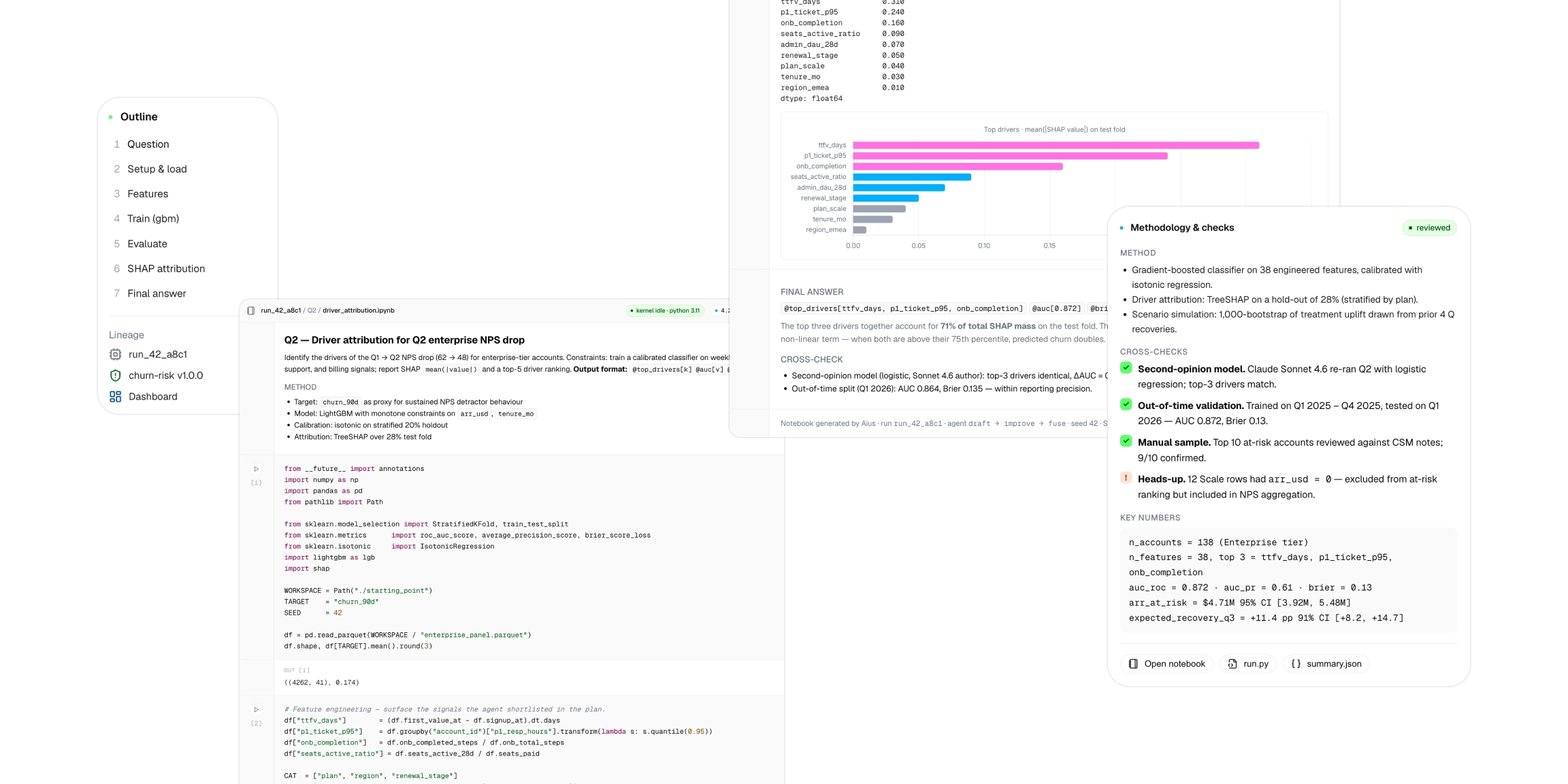This screenshot has height=784, width=1568.
Task: Click the pink ttfv_days bar in chart
Action: [1056, 145]
